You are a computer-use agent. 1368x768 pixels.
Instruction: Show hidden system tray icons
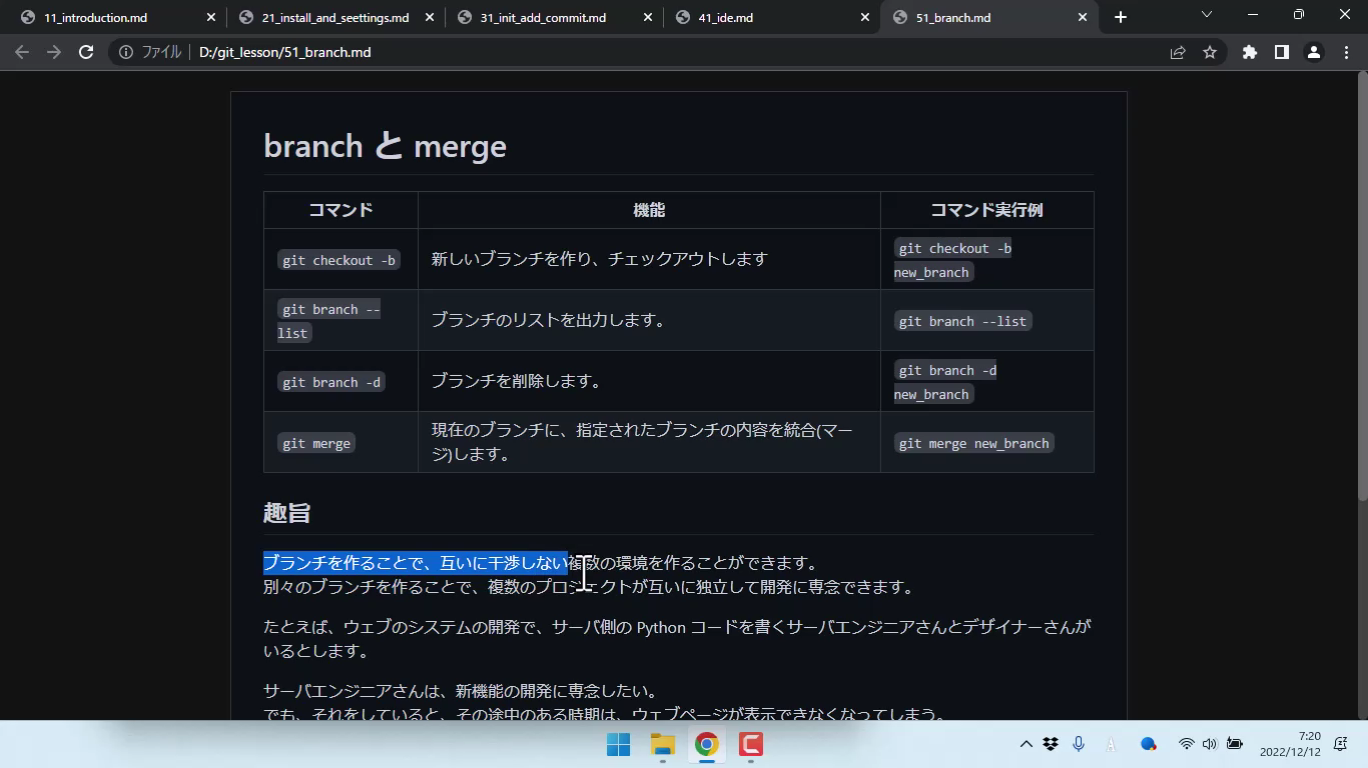(x=1026, y=744)
